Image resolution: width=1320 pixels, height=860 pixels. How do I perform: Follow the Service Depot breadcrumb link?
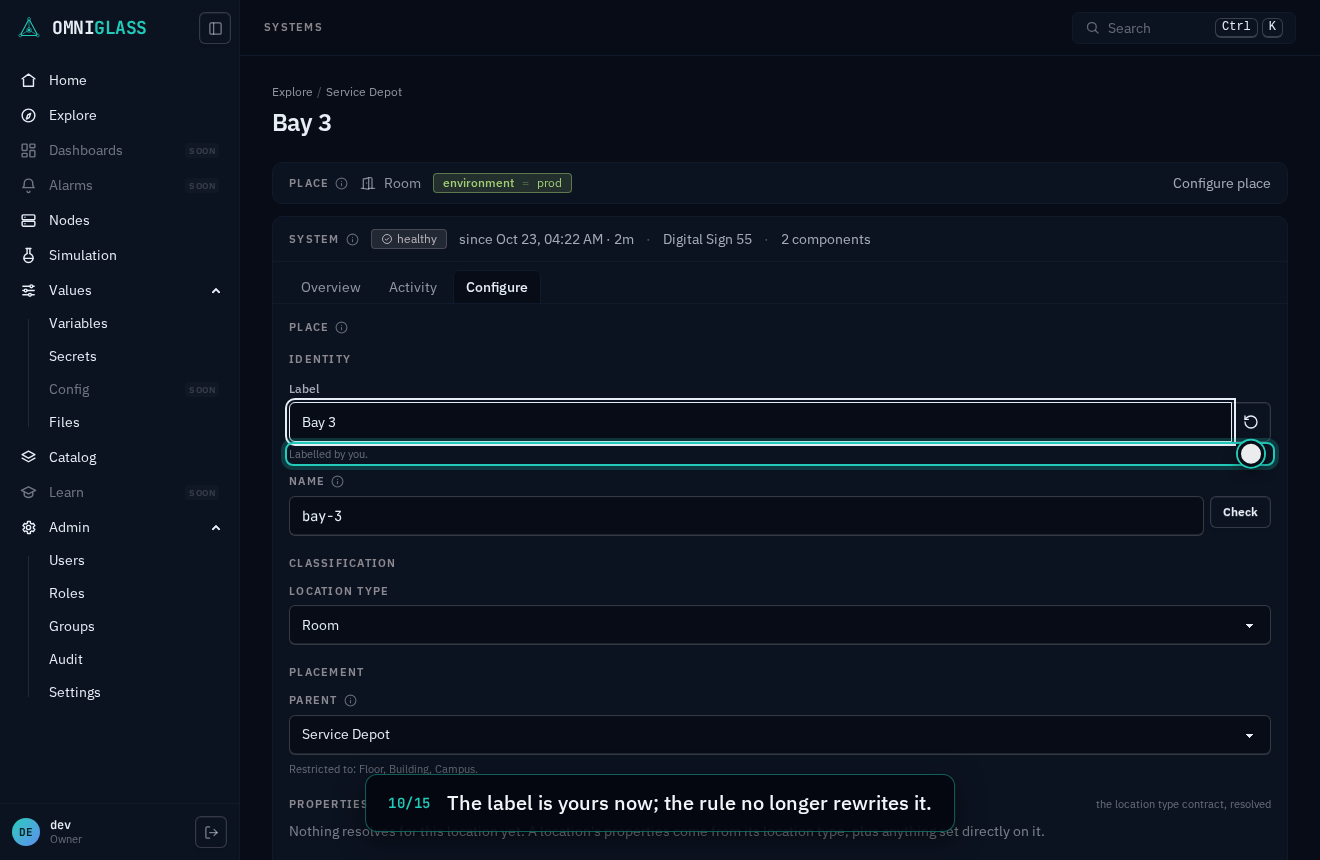(364, 92)
